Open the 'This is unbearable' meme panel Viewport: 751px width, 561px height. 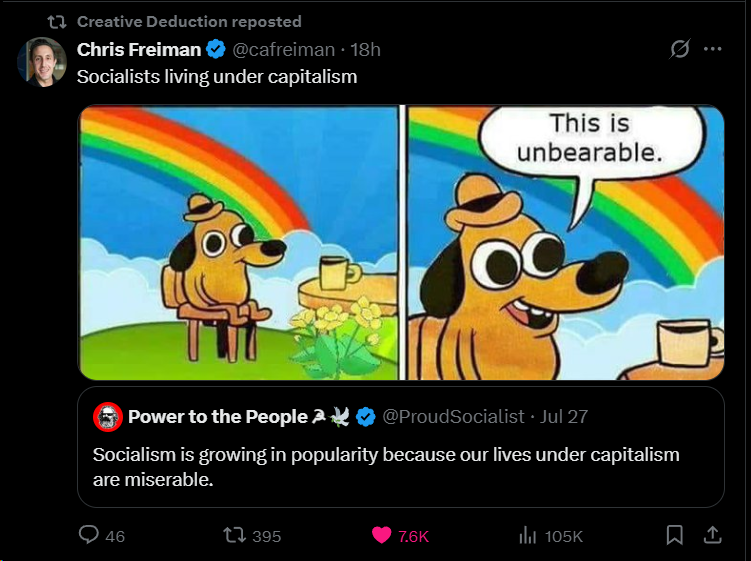coord(563,243)
